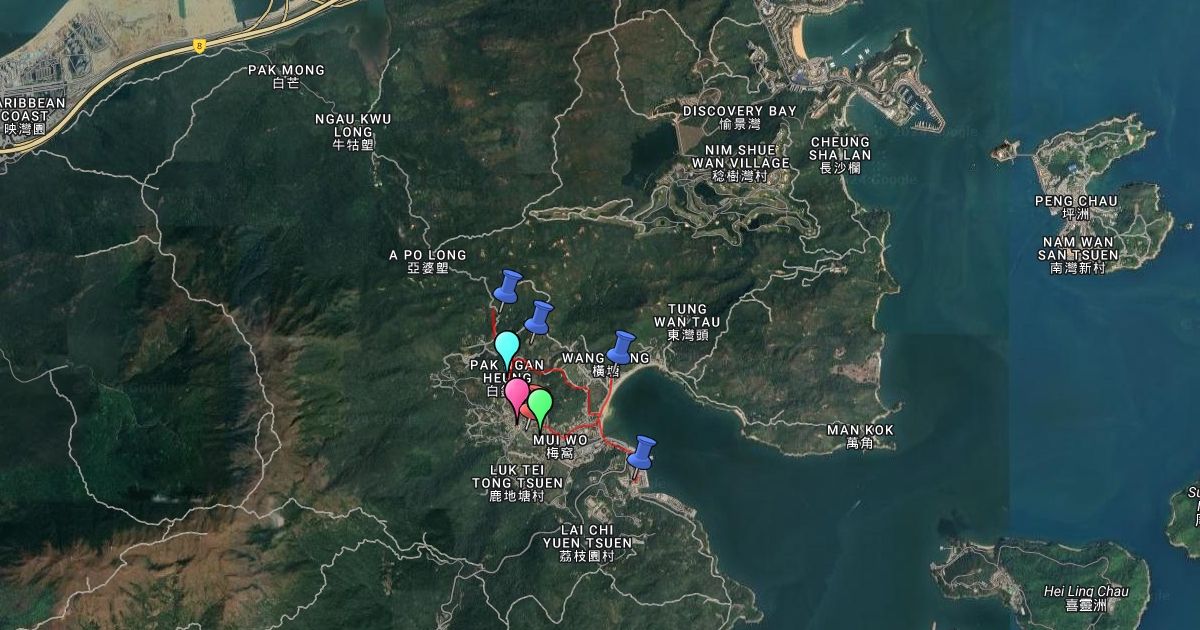The width and height of the screenshot is (1200, 630).
Task: Select the Cheung Sha Lan label
Action: pyautogui.click(x=840, y=149)
